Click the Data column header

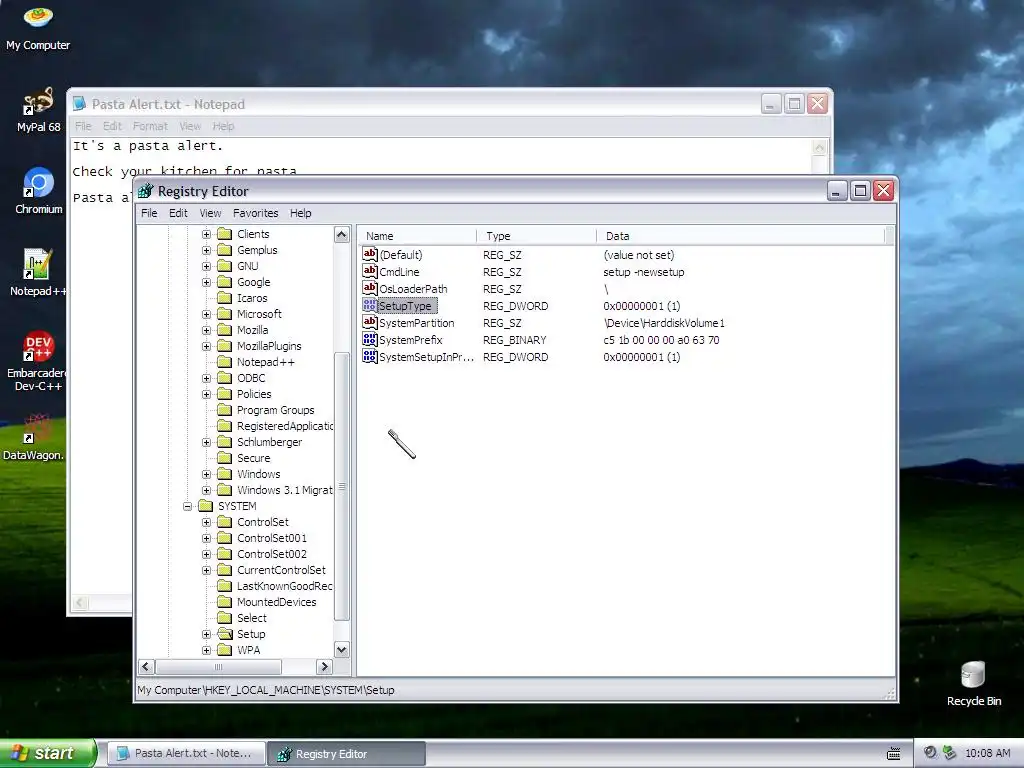(x=741, y=236)
